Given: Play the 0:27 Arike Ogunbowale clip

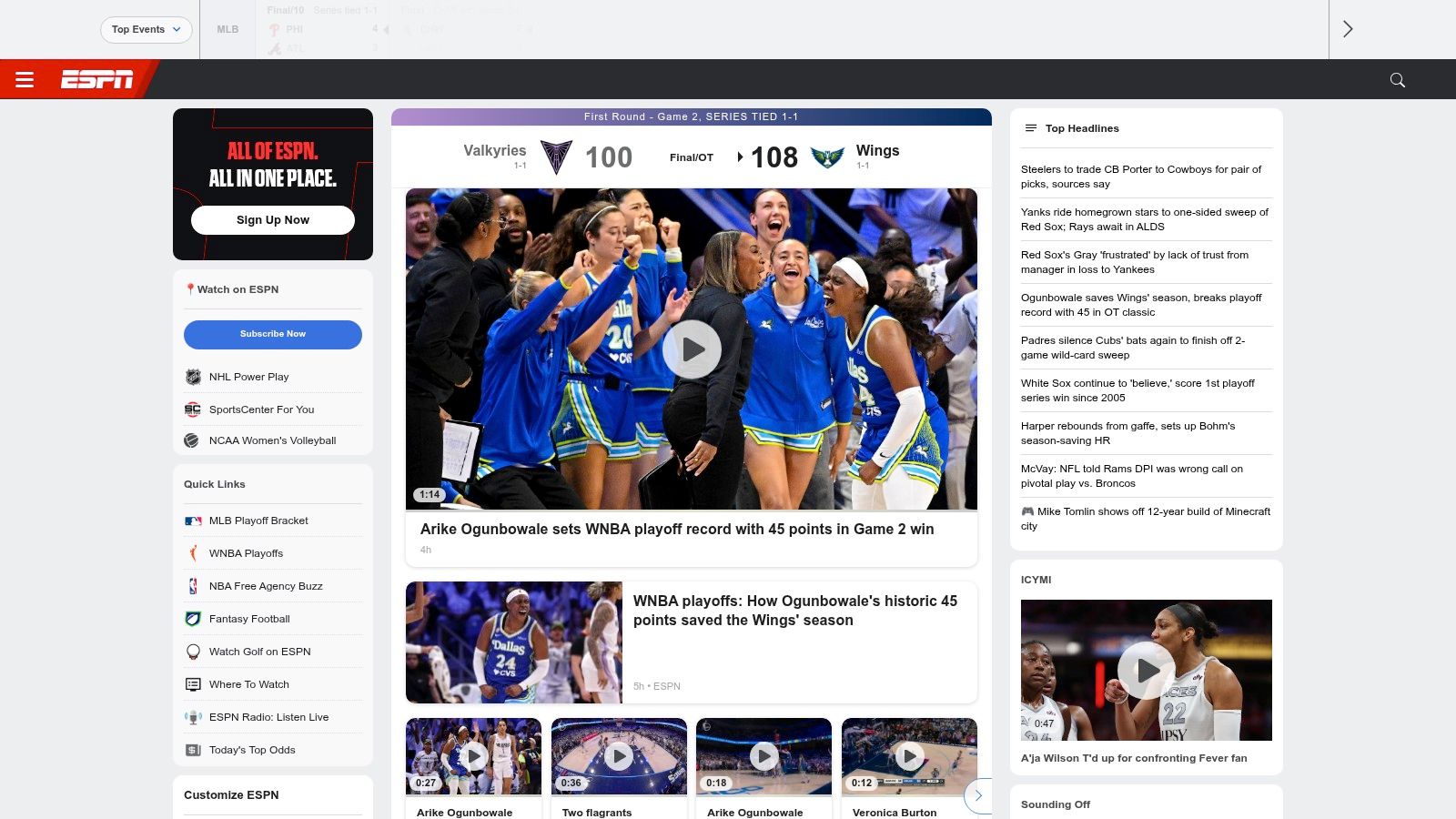Looking at the screenshot, I should (473, 755).
